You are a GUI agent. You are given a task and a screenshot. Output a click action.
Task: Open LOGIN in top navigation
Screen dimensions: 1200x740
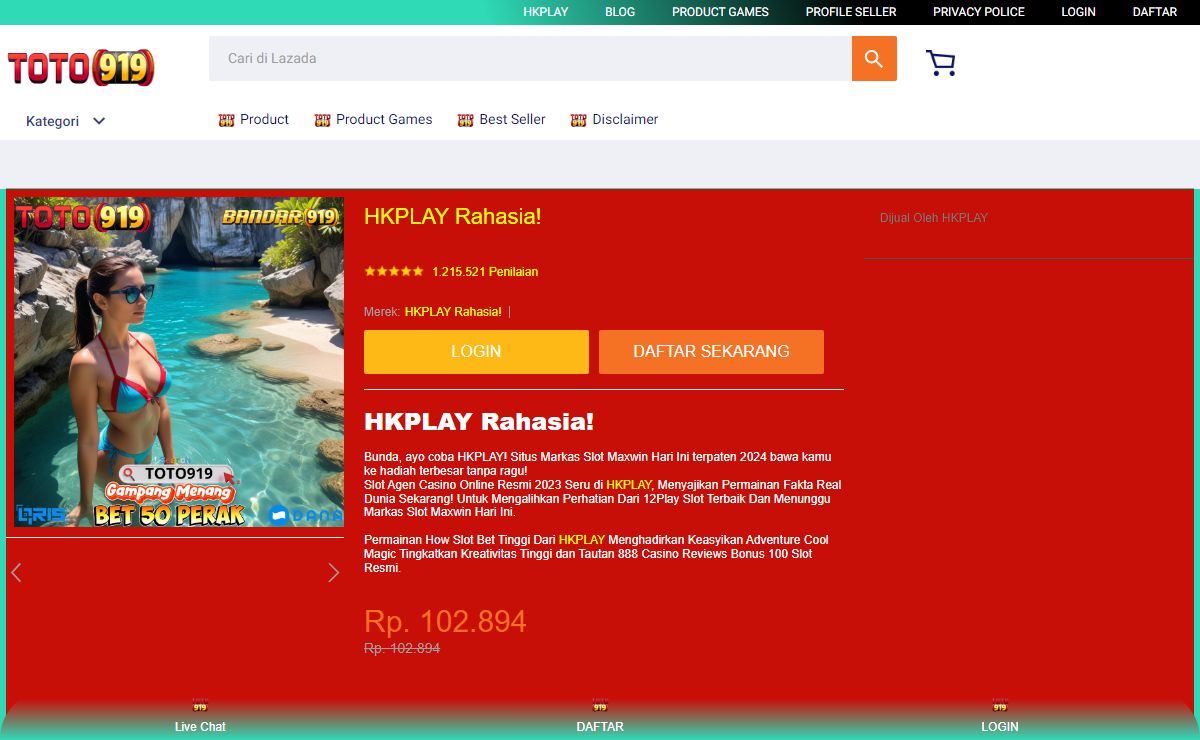tap(1078, 12)
